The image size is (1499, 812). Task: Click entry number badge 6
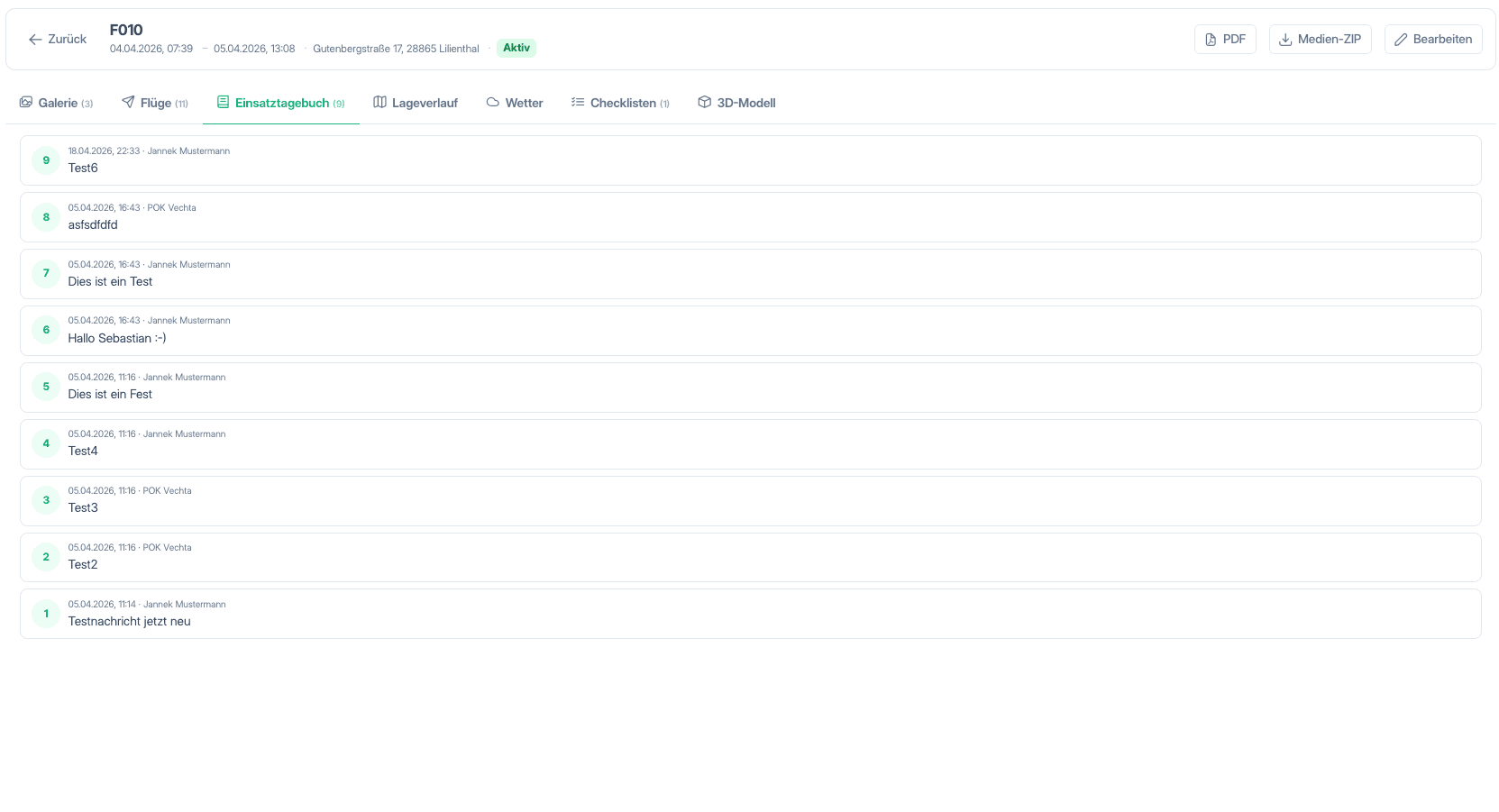click(46, 330)
